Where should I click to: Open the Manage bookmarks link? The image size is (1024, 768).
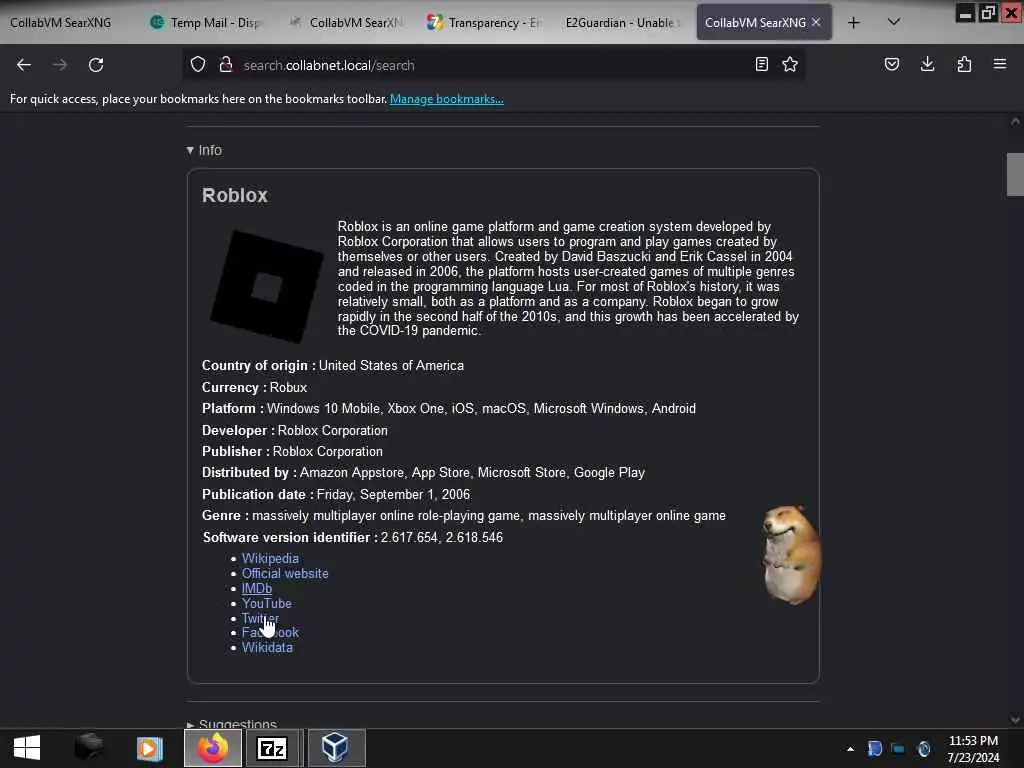pyautogui.click(x=447, y=99)
